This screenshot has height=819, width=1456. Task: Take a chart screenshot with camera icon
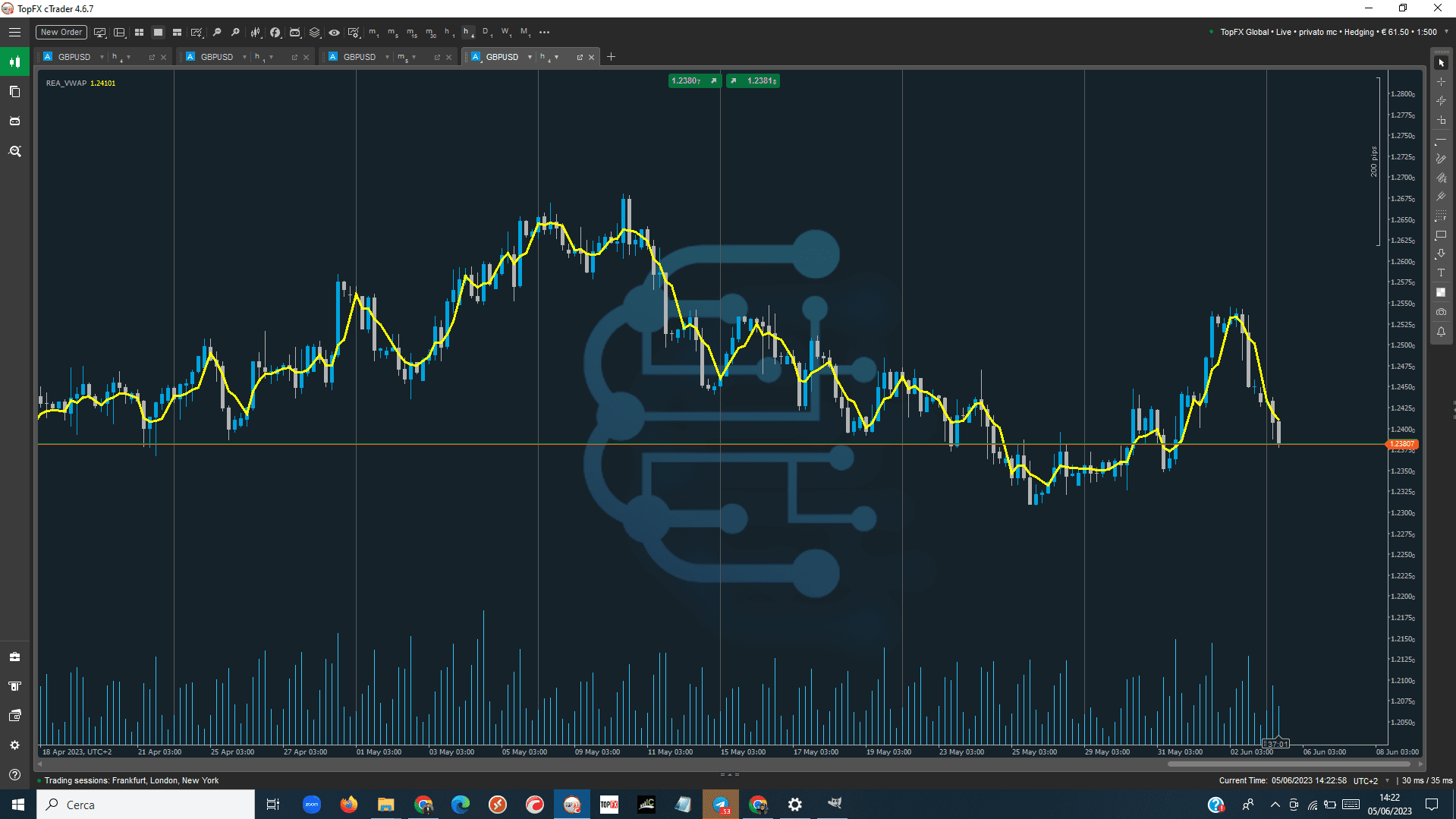[1441, 312]
